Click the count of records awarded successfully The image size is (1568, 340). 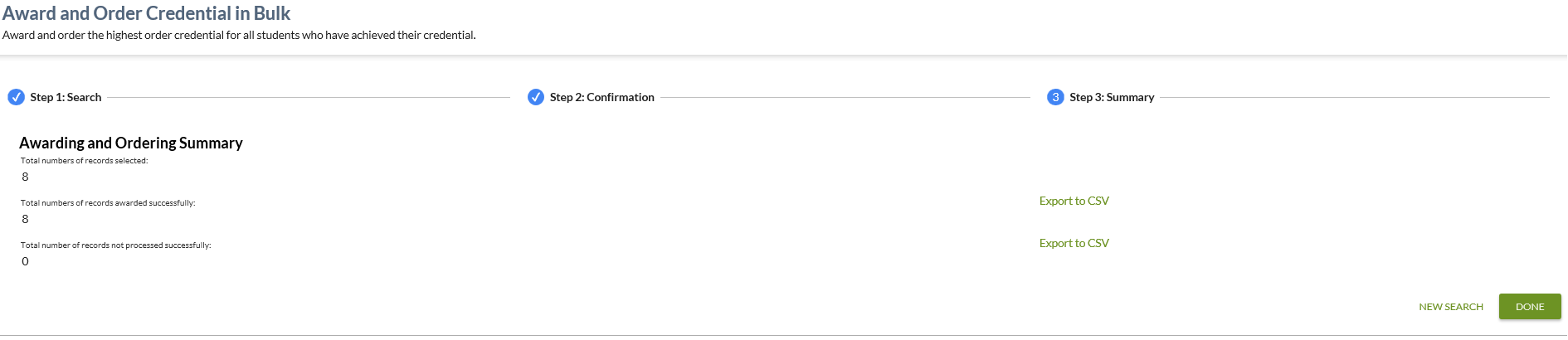25,219
